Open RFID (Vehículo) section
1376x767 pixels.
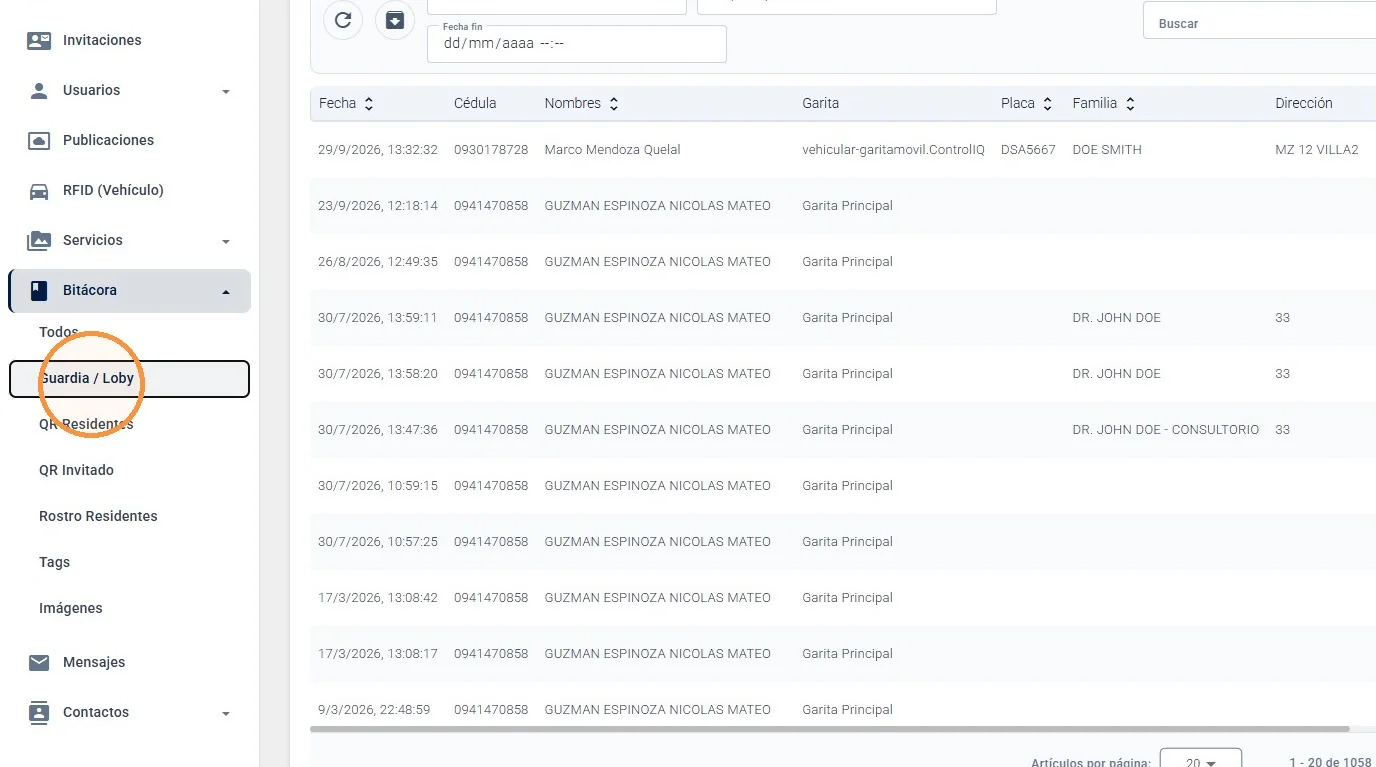[113, 190]
